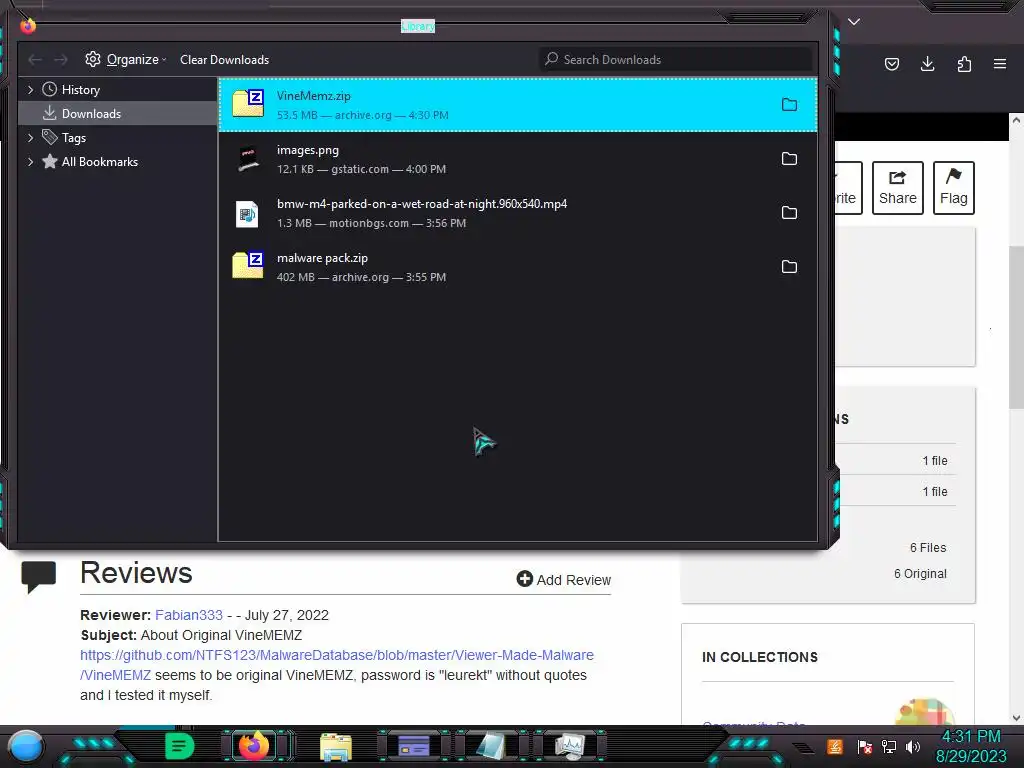This screenshot has width=1024, height=768.
Task: Select the images.png download entry
Action: point(518,159)
